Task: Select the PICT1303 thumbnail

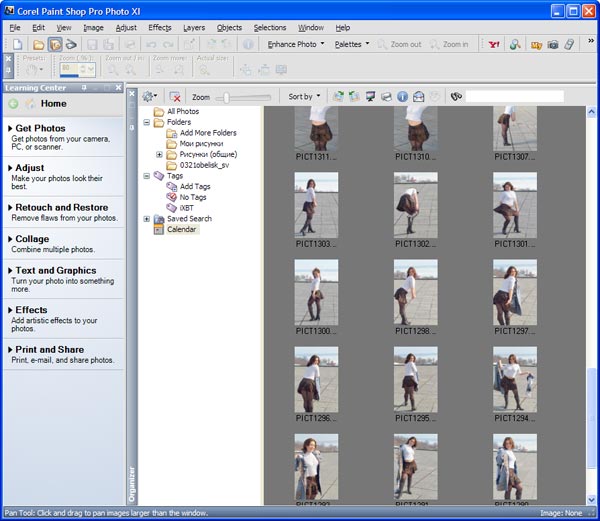Action: [x=316, y=205]
